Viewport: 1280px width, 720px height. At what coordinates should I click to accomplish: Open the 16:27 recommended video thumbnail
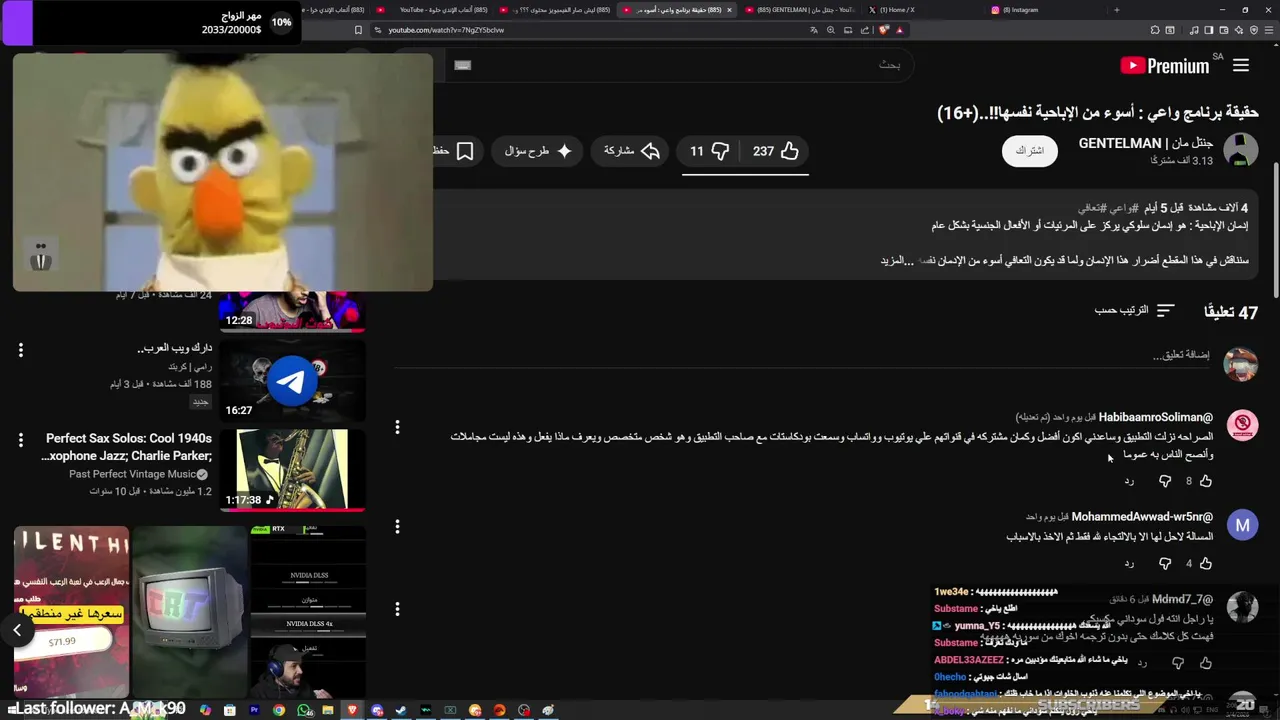click(x=292, y=380)
